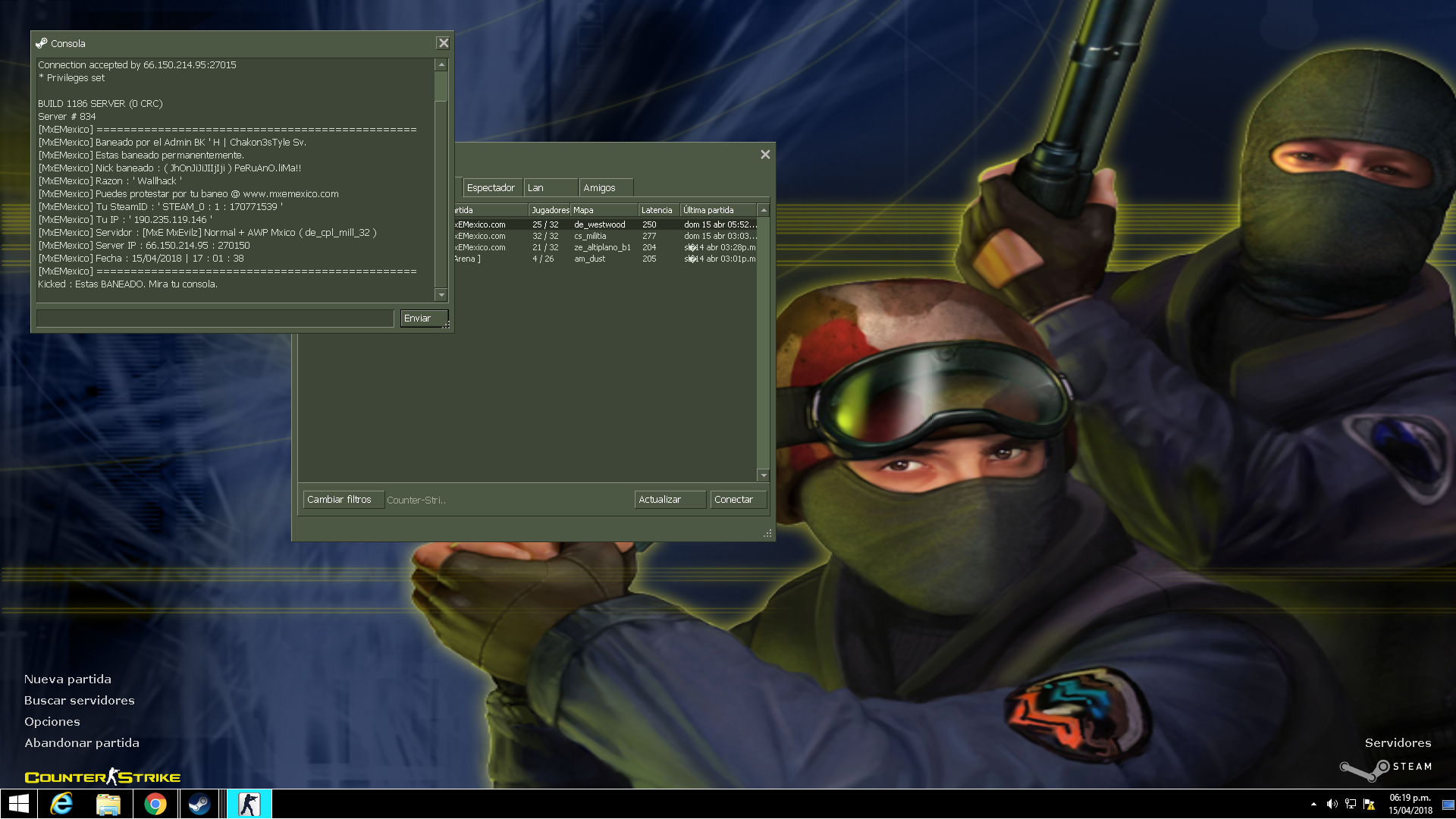Click the volume speaker tray icon
Viewport: 1456px width, 819px height.
tap(1332, 804)
